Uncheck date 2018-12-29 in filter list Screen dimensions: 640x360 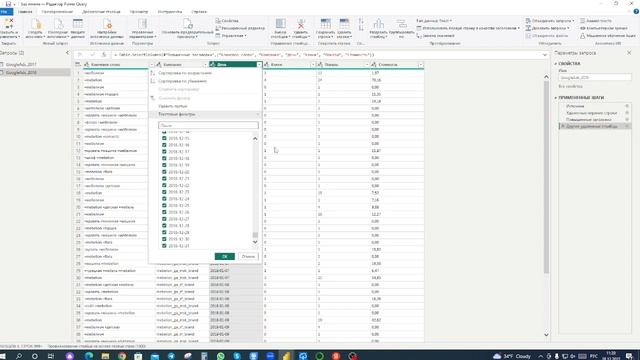164,232
